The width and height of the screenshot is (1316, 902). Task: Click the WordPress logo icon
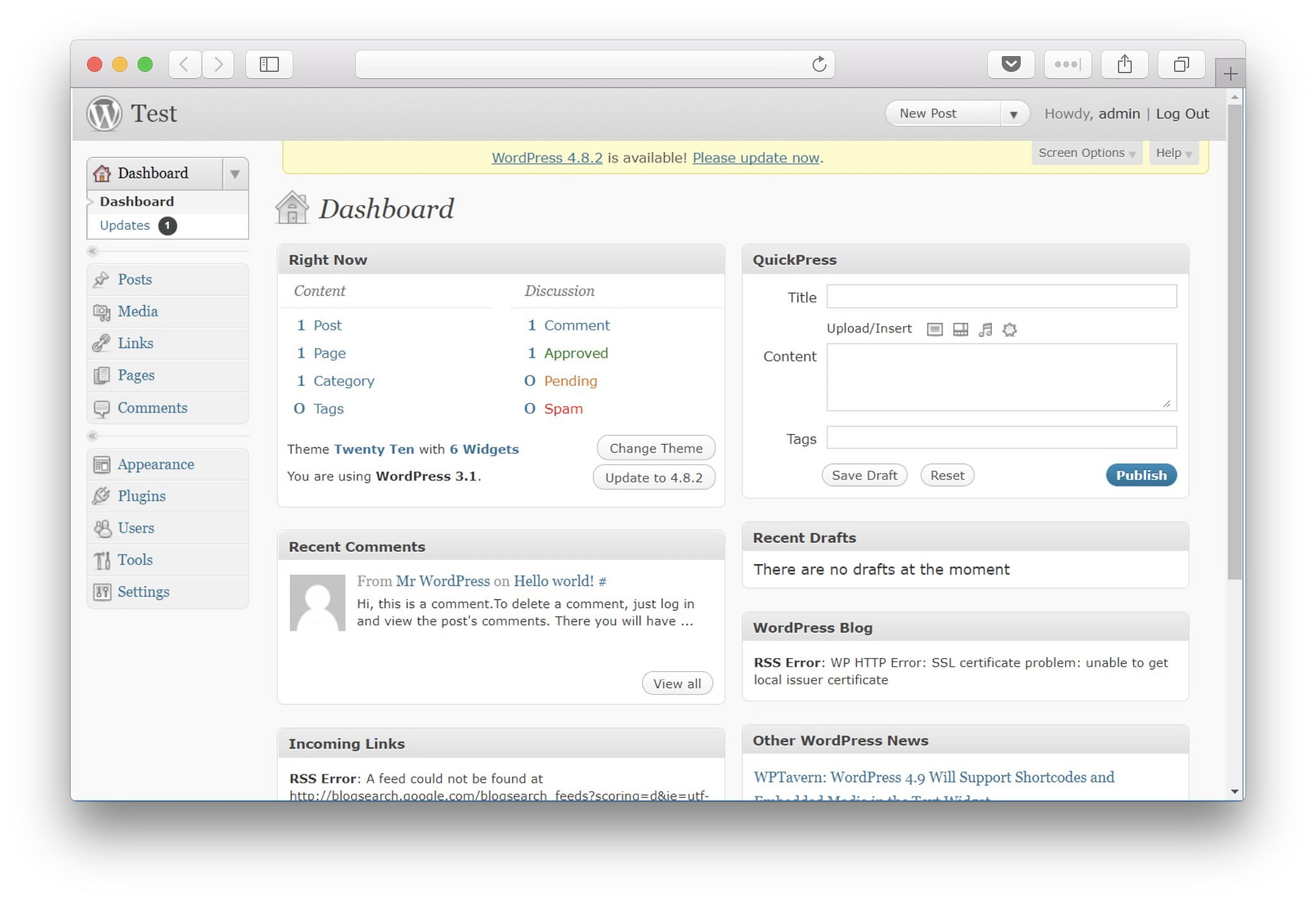(x=104, y=113)
